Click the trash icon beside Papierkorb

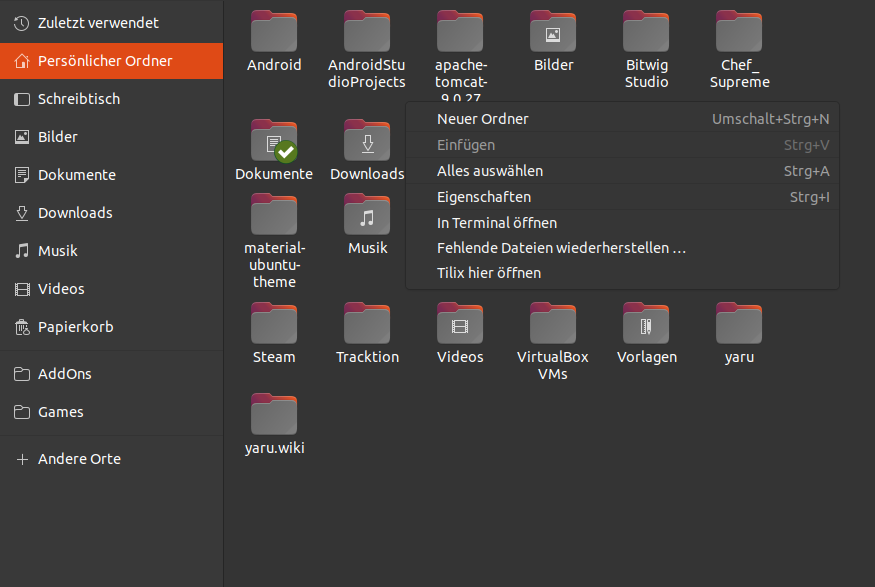click(x=22, y=327)
